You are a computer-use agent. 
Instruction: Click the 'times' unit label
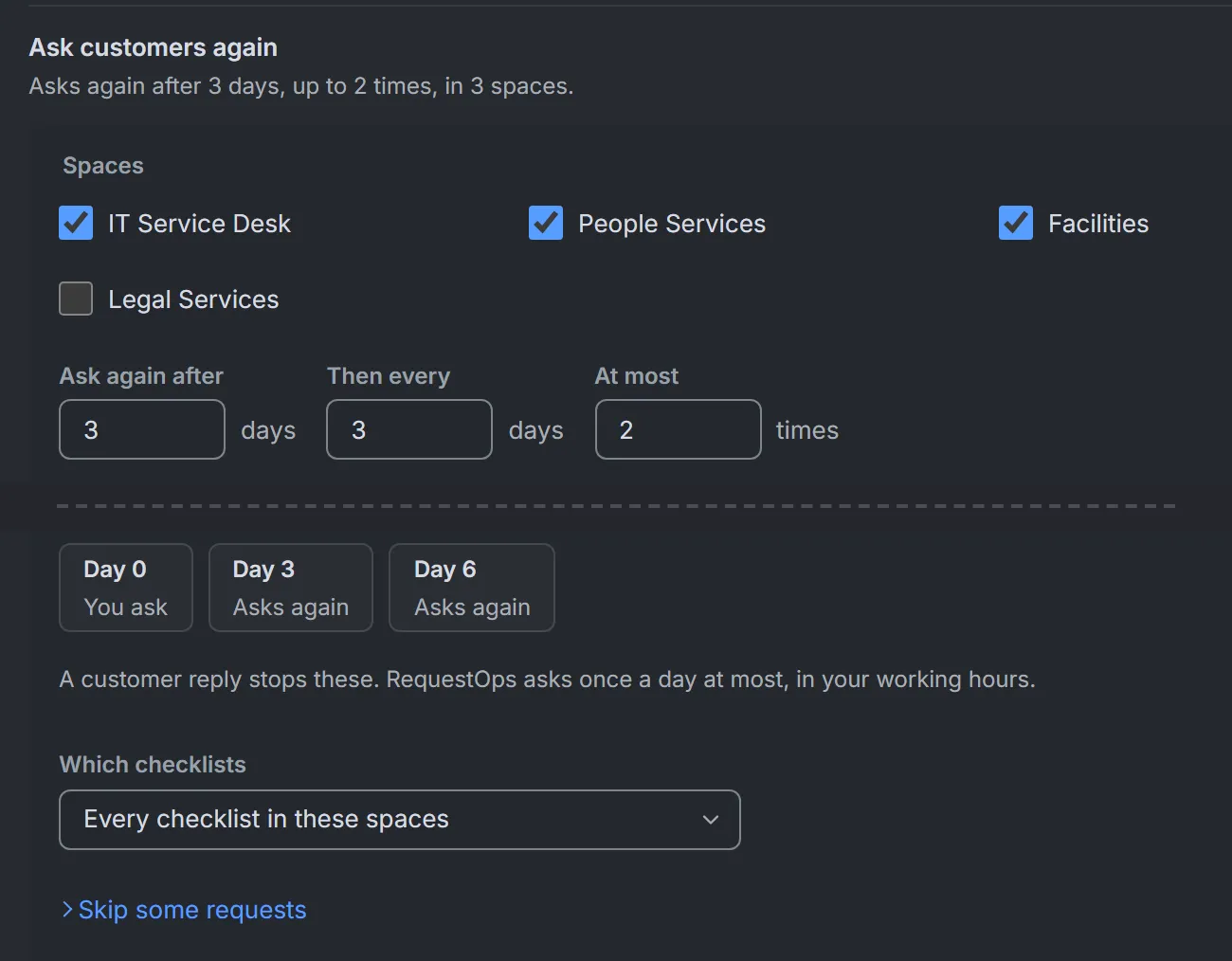[807, 430]
